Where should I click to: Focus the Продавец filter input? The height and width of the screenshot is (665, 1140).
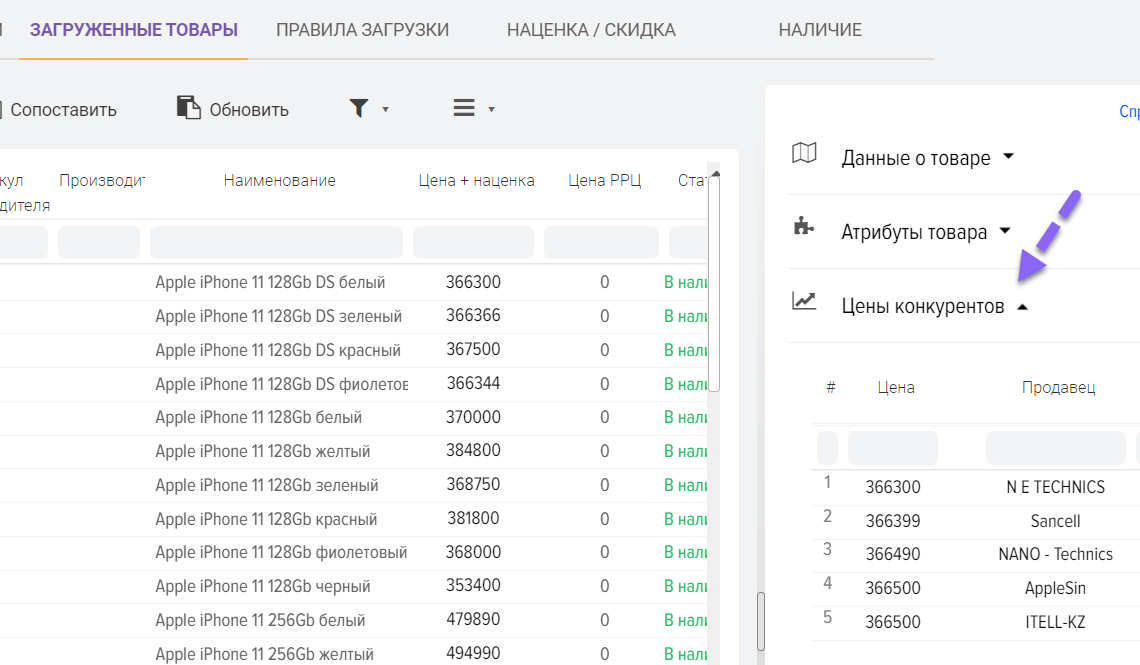[x=1055, y=448]
